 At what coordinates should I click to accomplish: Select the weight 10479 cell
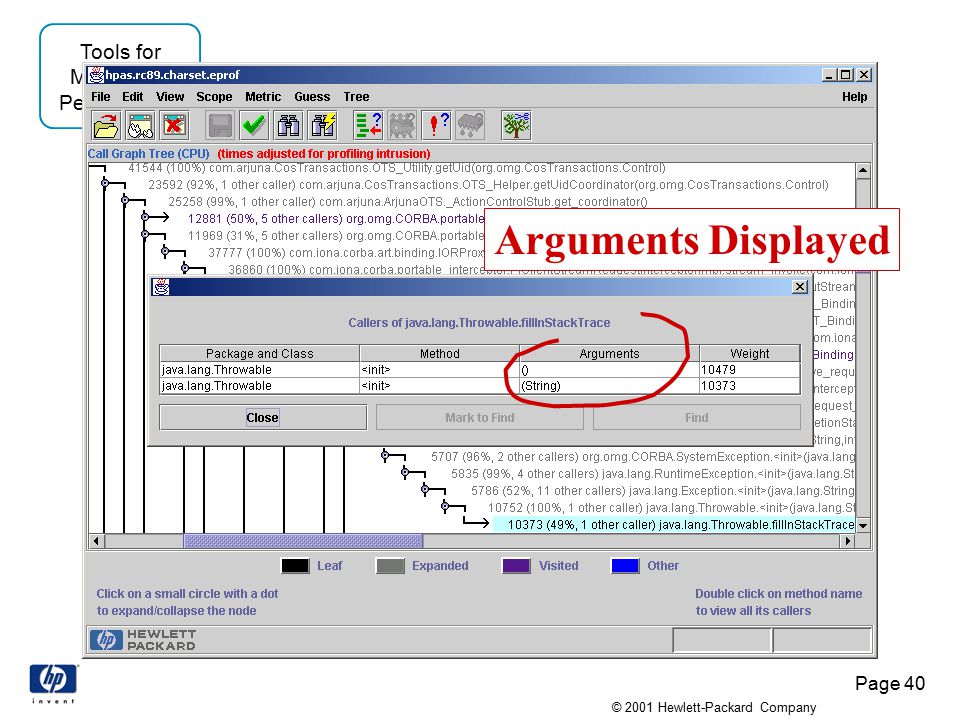pyautogui.click(x=750, y=370)
